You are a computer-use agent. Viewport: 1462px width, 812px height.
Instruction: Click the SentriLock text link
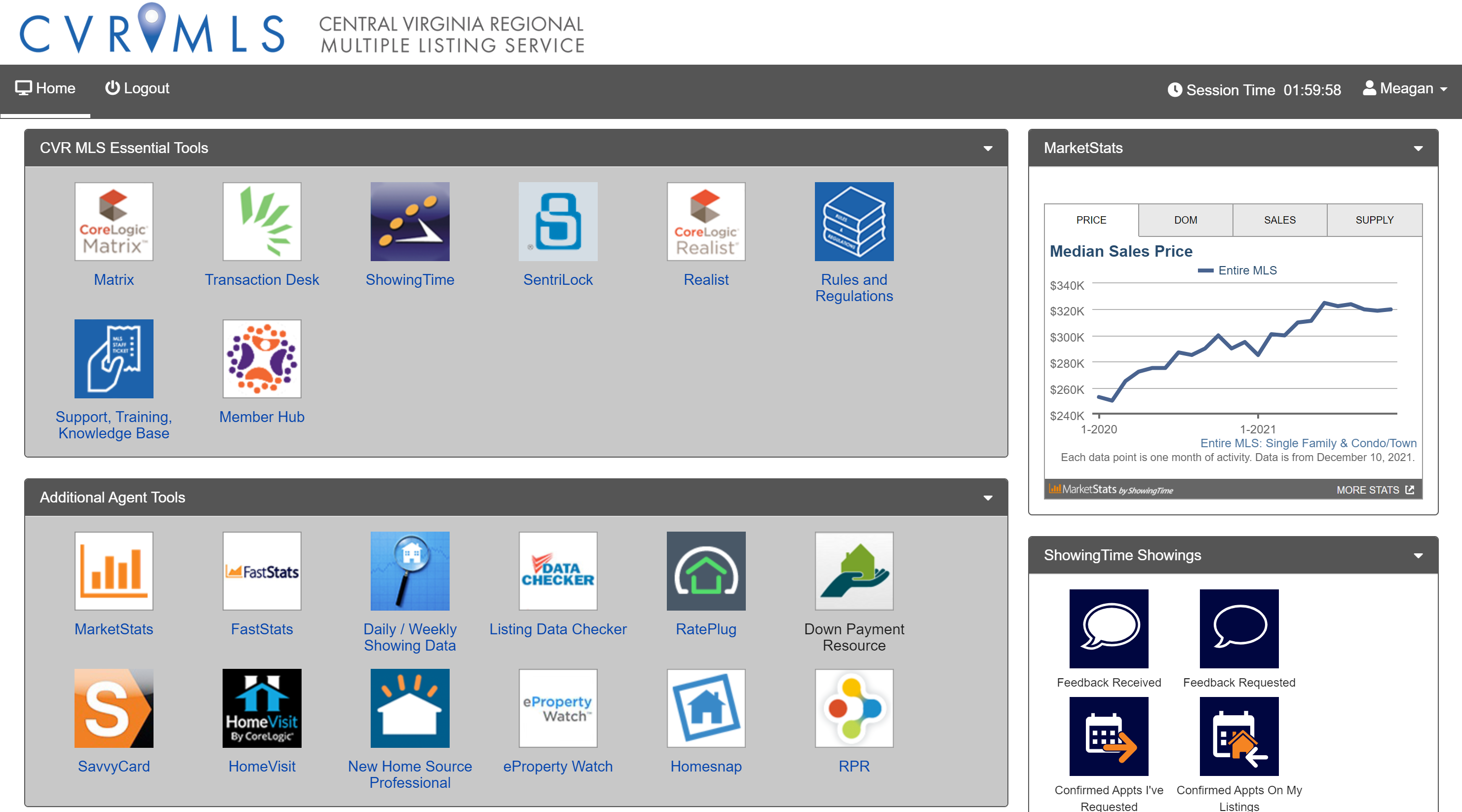[x=558, y=280]
